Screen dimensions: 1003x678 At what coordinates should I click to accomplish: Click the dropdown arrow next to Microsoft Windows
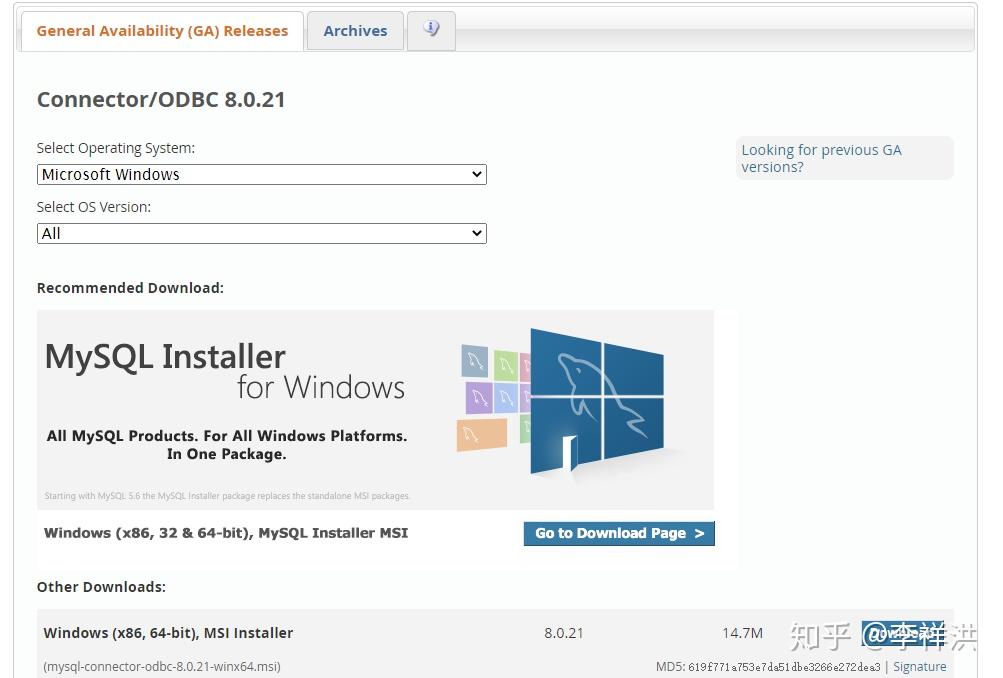477,174
